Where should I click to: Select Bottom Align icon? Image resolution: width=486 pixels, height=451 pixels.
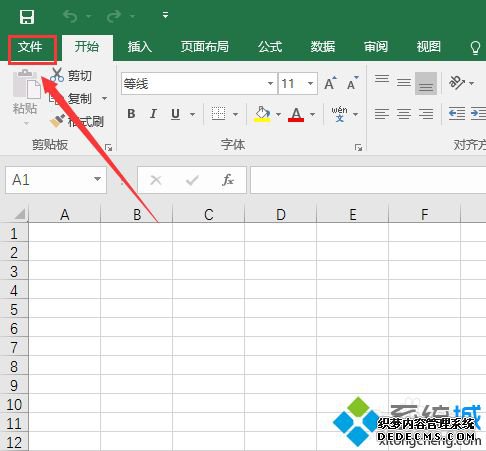click(426, 83)
